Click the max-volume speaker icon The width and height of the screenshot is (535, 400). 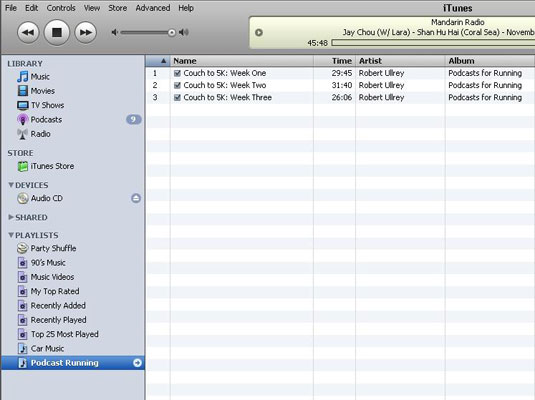point(184,32)
